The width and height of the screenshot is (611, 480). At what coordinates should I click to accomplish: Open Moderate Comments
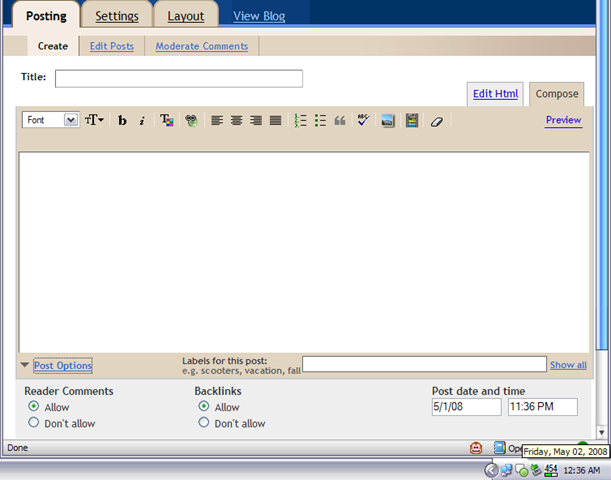click(x=202, y=46)
